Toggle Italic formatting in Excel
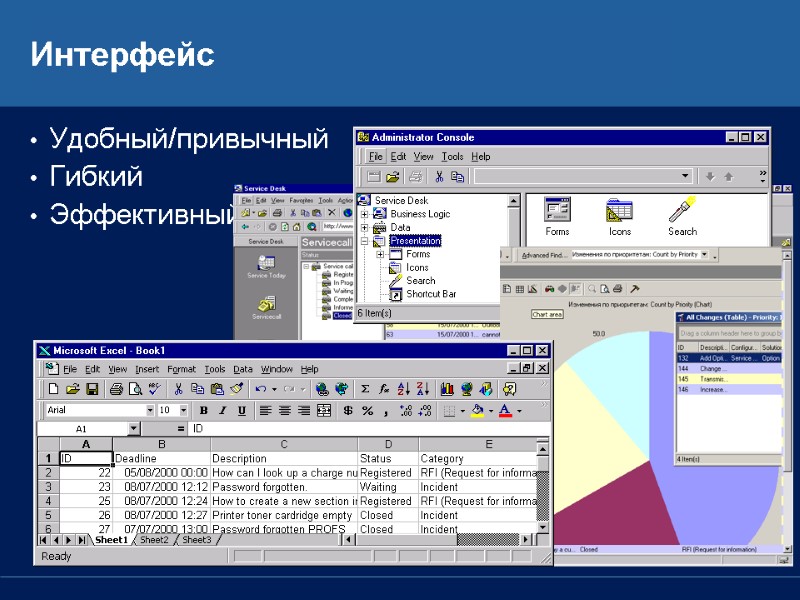Image resolution: width=800 pixels, height=600 pixels. tap(222, 410)
